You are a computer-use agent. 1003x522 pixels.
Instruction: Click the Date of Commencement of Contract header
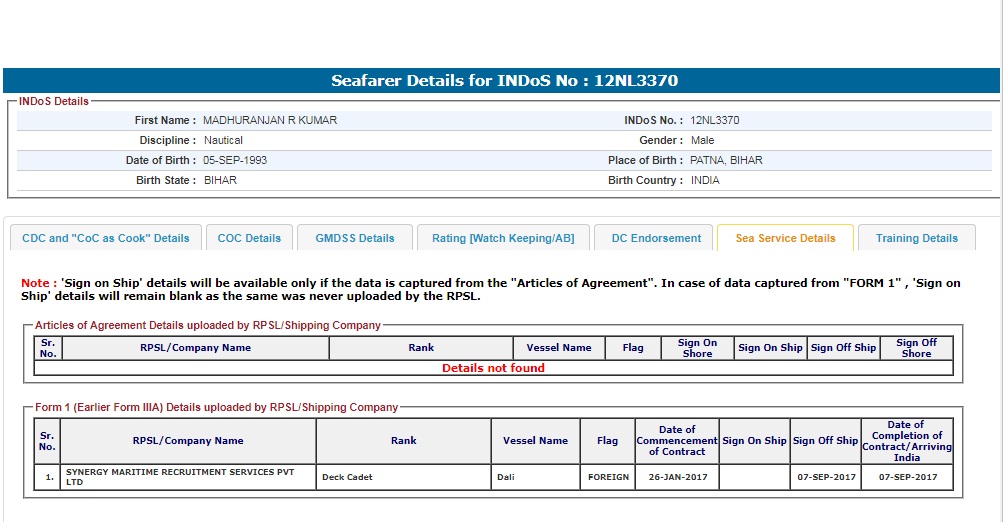(x=677, y=440)
